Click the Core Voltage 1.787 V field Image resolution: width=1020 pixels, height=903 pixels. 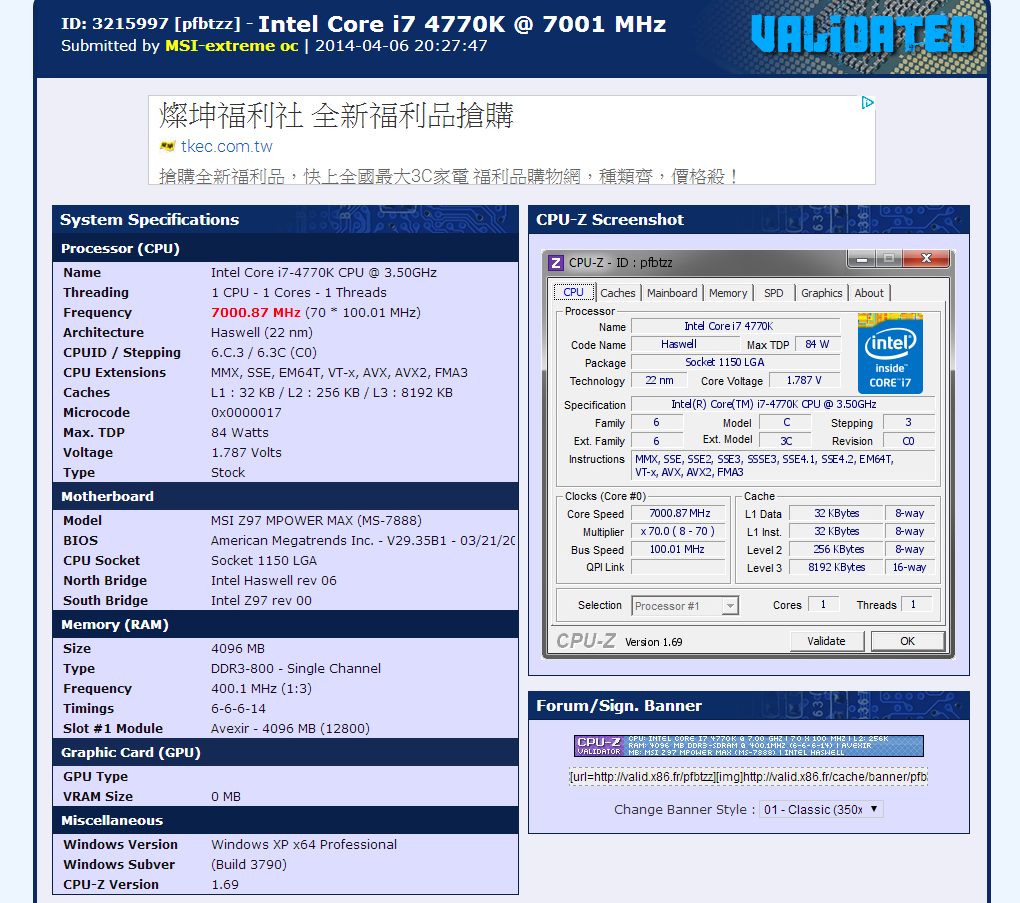tap(804, 381)
